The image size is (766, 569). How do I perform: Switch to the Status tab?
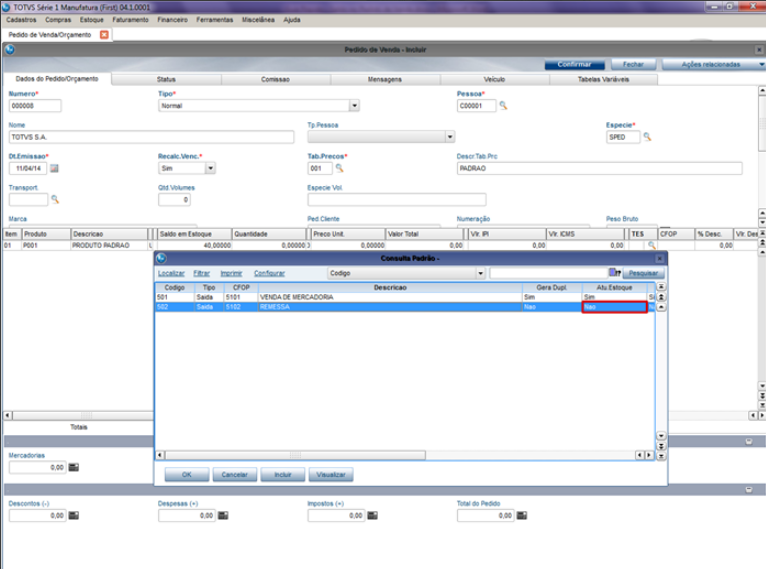[167, 79]
